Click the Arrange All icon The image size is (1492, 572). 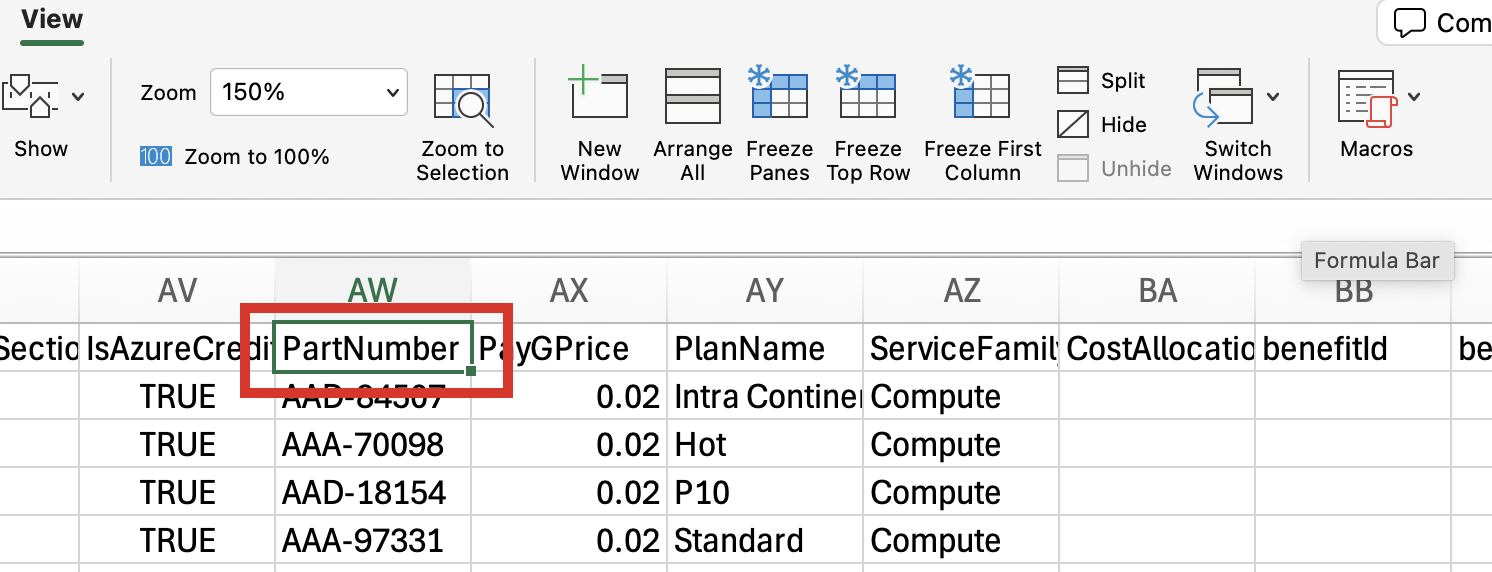[x=692, y=96]
